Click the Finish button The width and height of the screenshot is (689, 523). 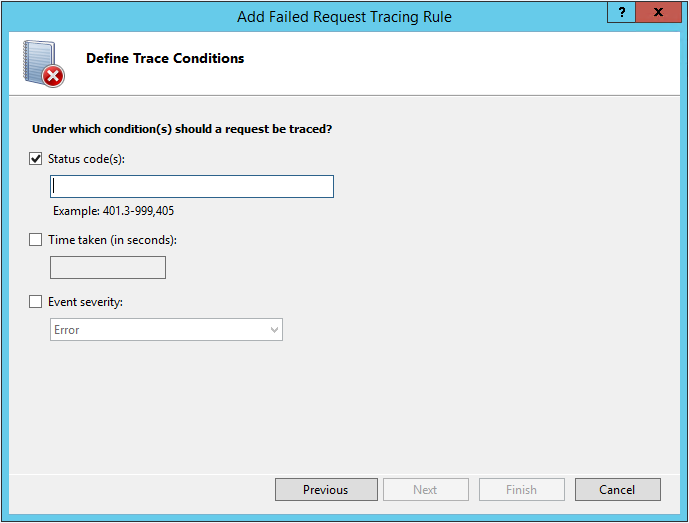[522, 489]
